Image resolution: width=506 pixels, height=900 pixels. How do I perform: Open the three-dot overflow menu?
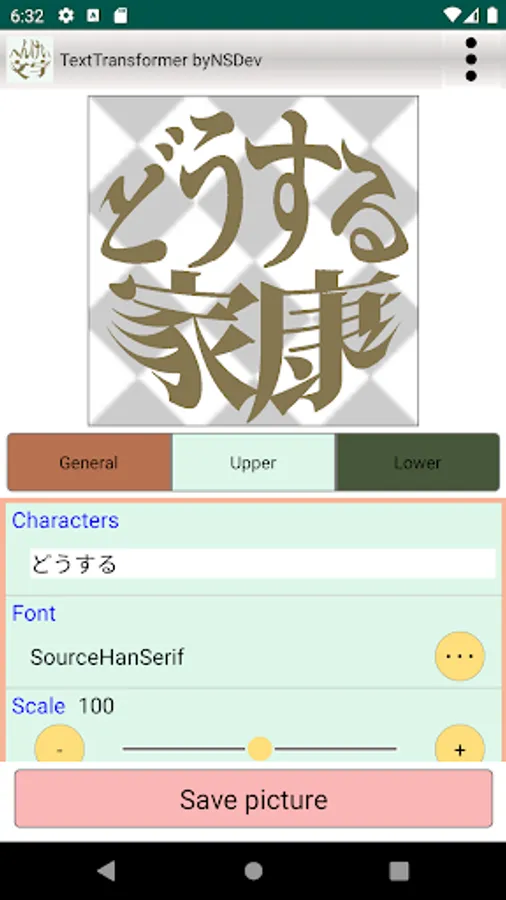(x=471, y=60)
